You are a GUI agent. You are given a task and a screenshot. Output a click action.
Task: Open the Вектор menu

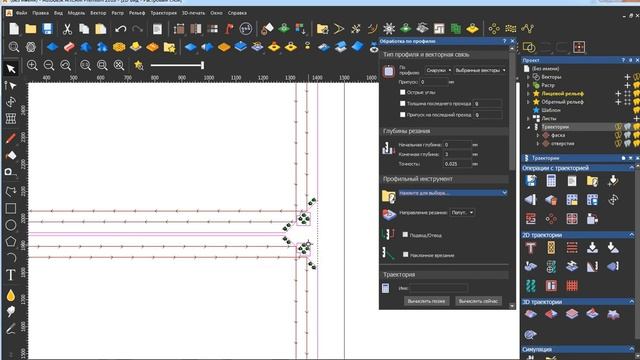(x=98, y=13)
